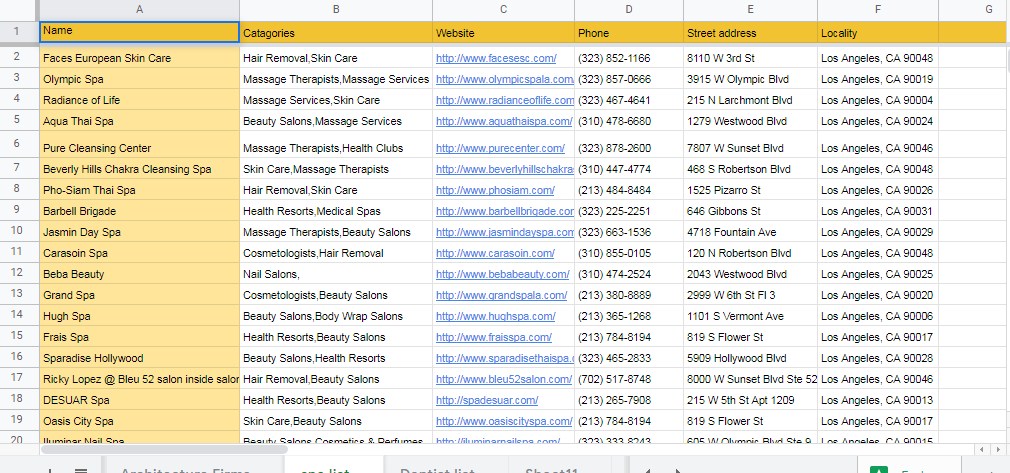Select row 6 header number
The width and height of the screenshot is (1010, 473).
pos(17,143)
